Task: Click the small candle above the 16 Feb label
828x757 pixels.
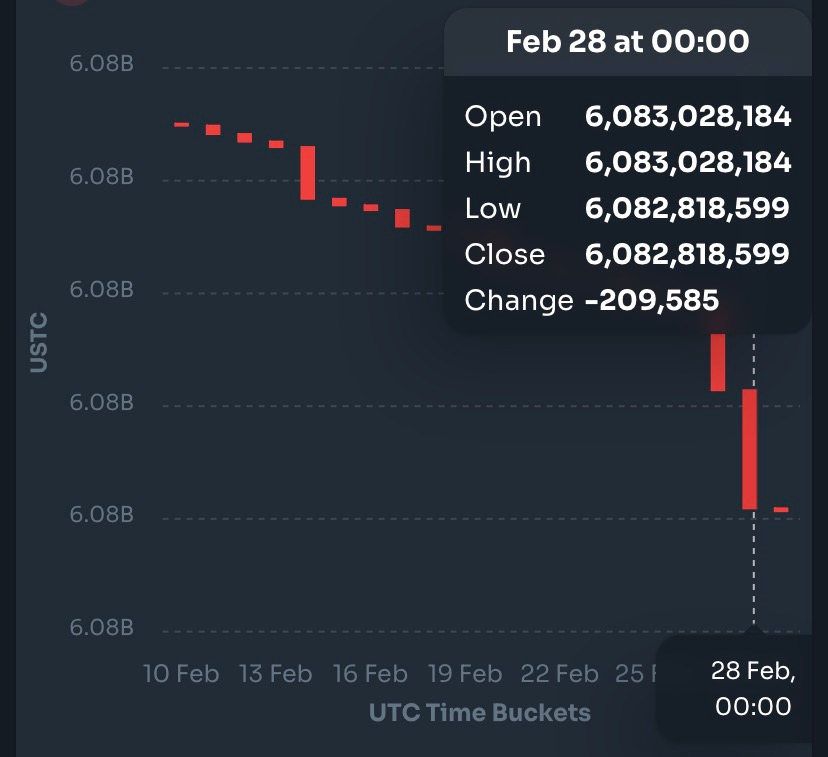Action: 371,207
